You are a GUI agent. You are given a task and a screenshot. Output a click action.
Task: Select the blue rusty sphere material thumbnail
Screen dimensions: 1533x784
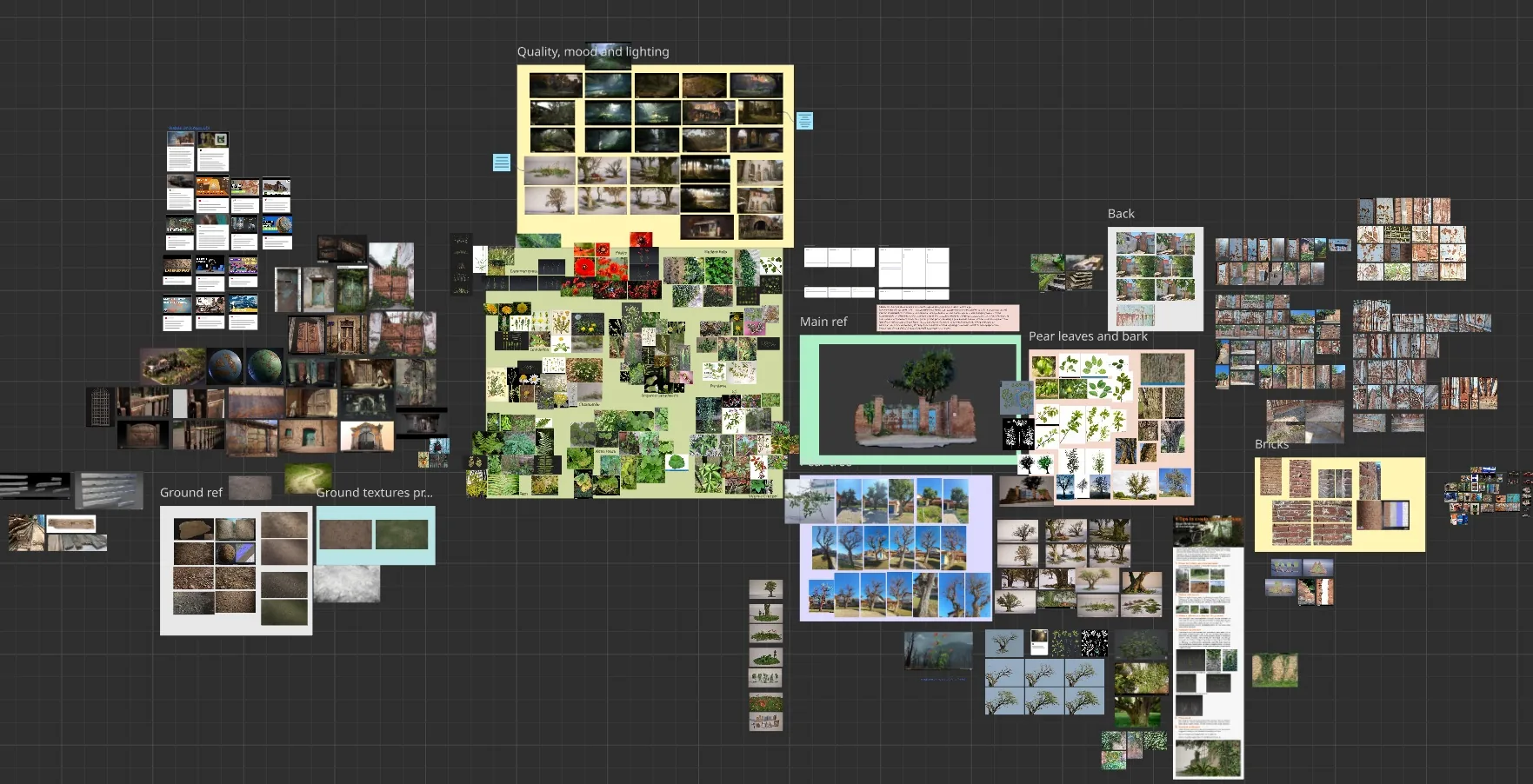pyautogui.click(x=225, y=367)
